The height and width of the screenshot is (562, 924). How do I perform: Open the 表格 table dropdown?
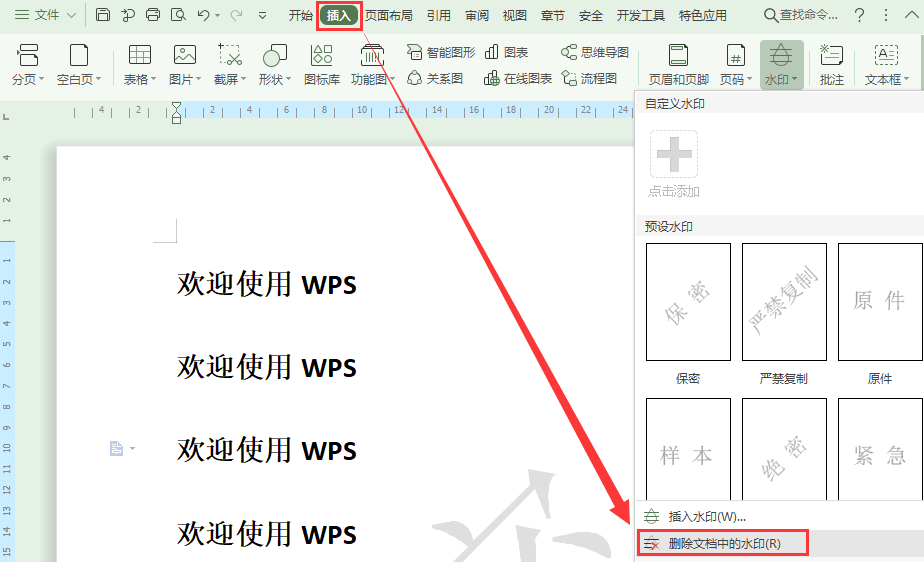tap(140, 64)
